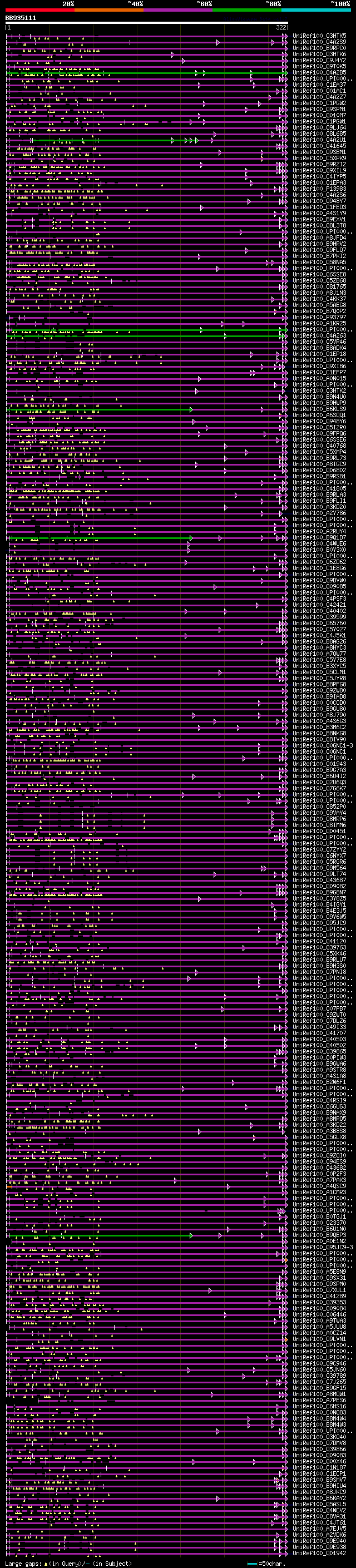
Task: Select the UniRef100_Q4A2B5 label
Action: pyautogui.click(x=319, y=73)
